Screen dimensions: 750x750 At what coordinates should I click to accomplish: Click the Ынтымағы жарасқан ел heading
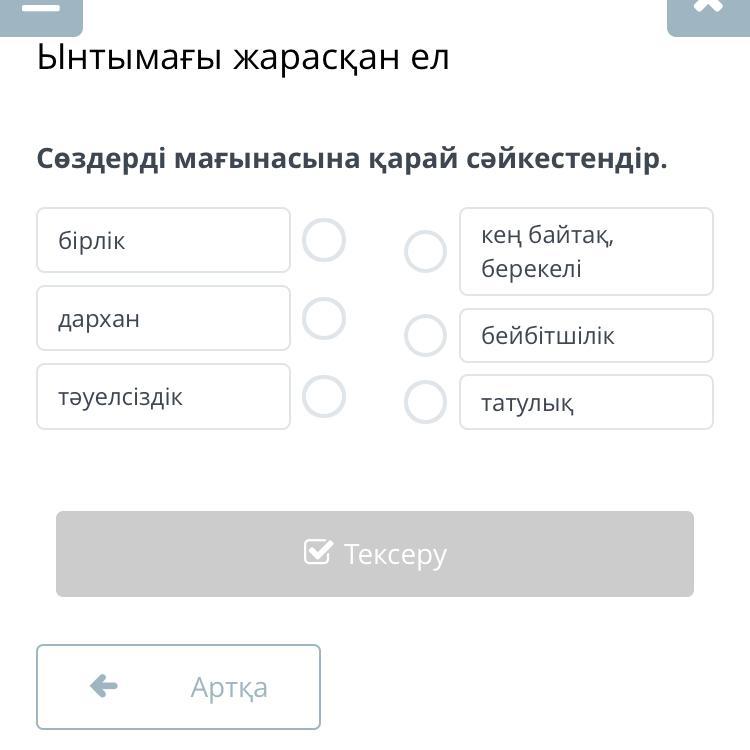pos(243,58)
